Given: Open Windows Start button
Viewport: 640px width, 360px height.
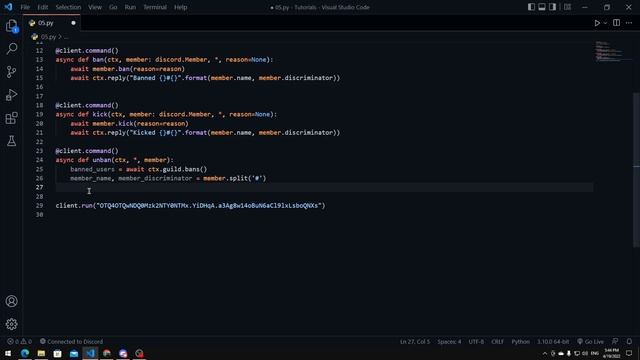Looking at the screenshot, I should 8,353.
